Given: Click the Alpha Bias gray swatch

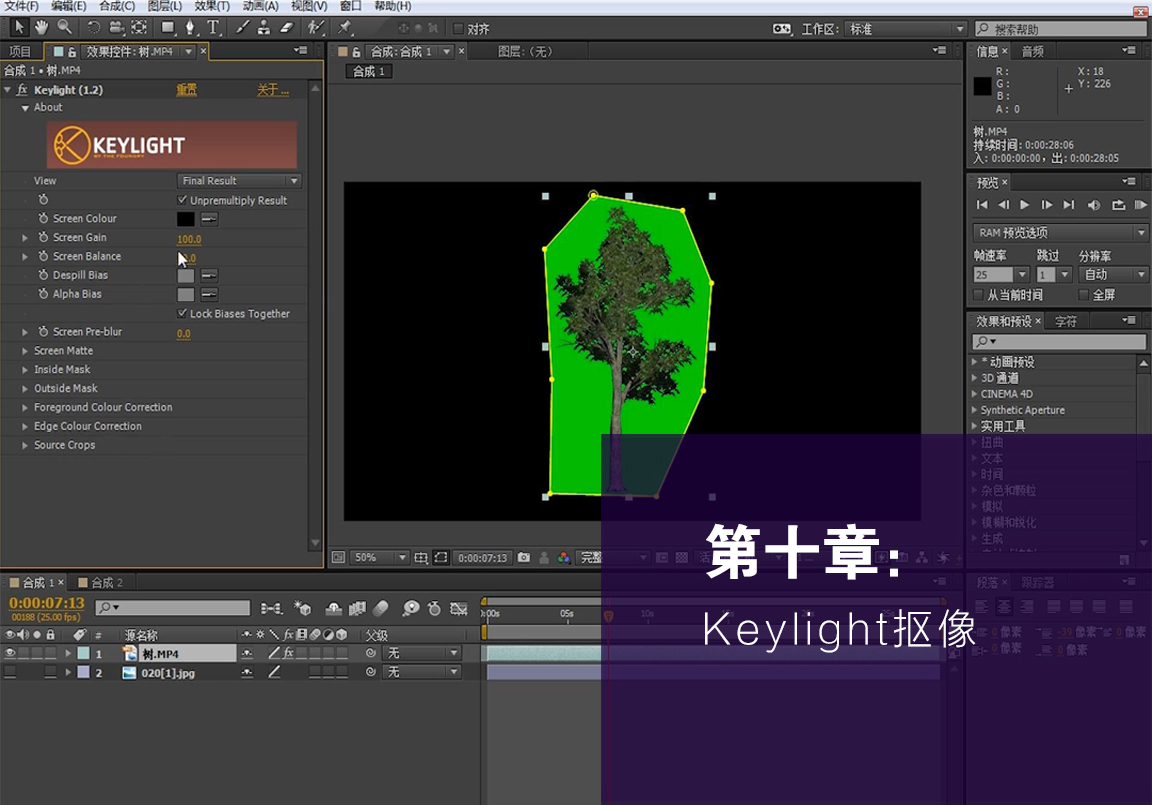Looking at the screenshot, I should click(x=186, y=295).
